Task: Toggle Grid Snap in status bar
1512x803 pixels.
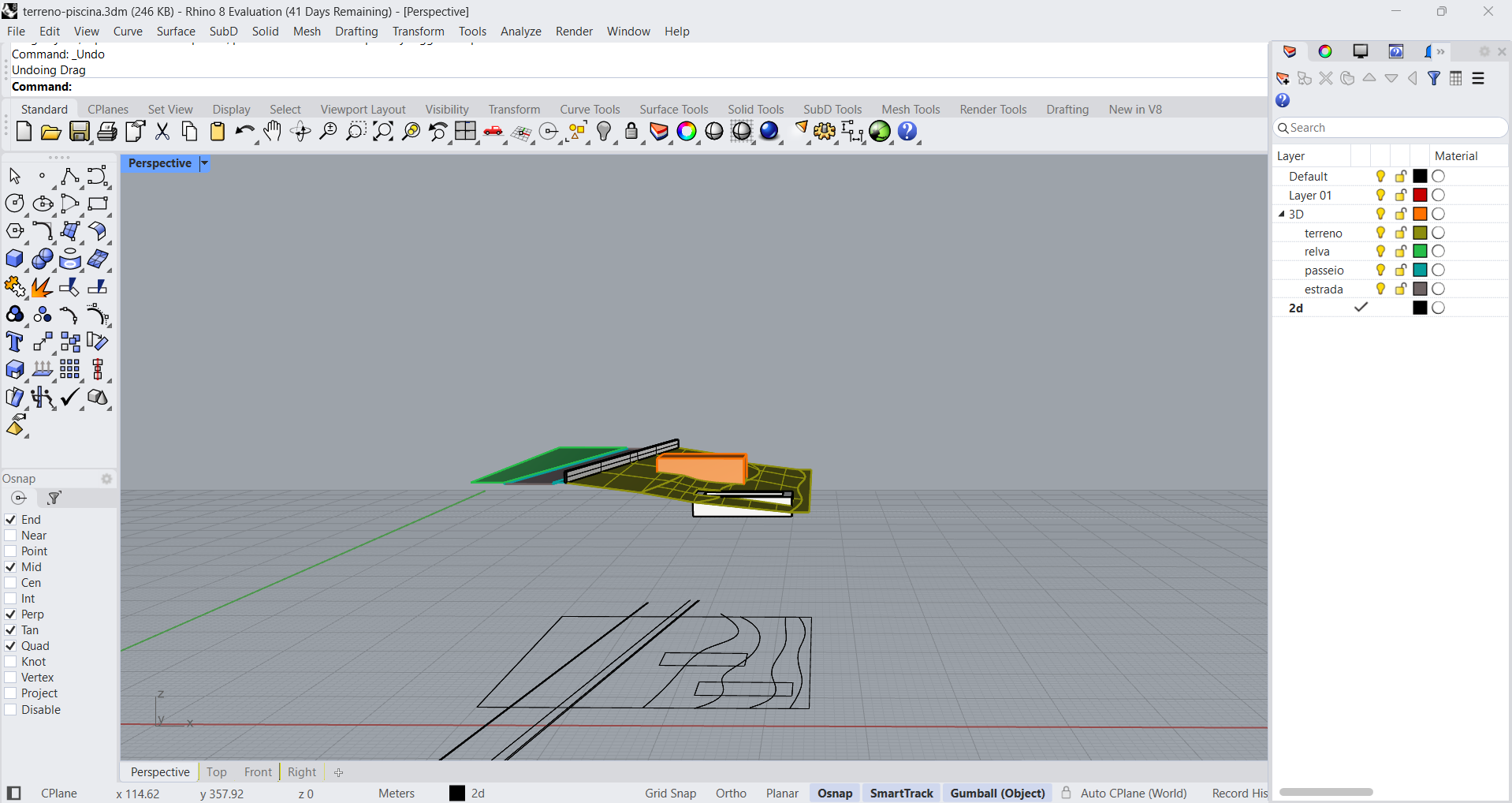Action: (670, 794)
